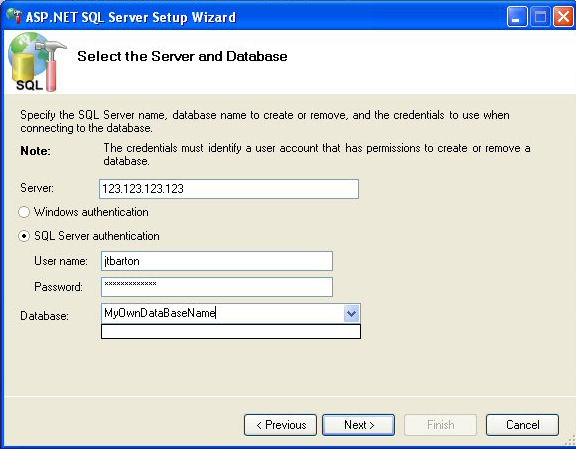The width and height of the screenshot is (576, 449).
Task: Expand the Database dropdown arrow
Action: click(351, 314)
